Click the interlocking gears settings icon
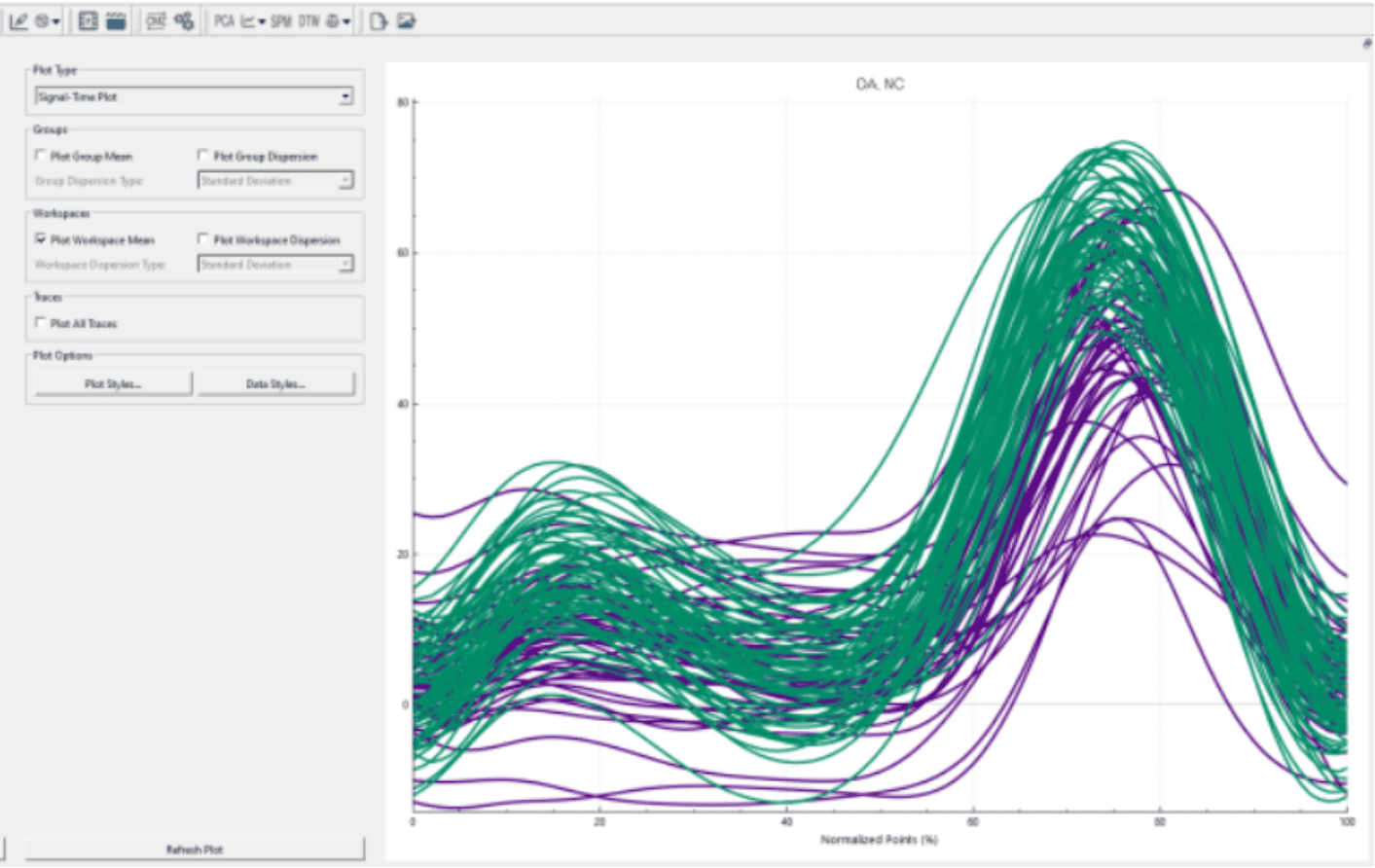The image size is (1375, 868). 184,20
